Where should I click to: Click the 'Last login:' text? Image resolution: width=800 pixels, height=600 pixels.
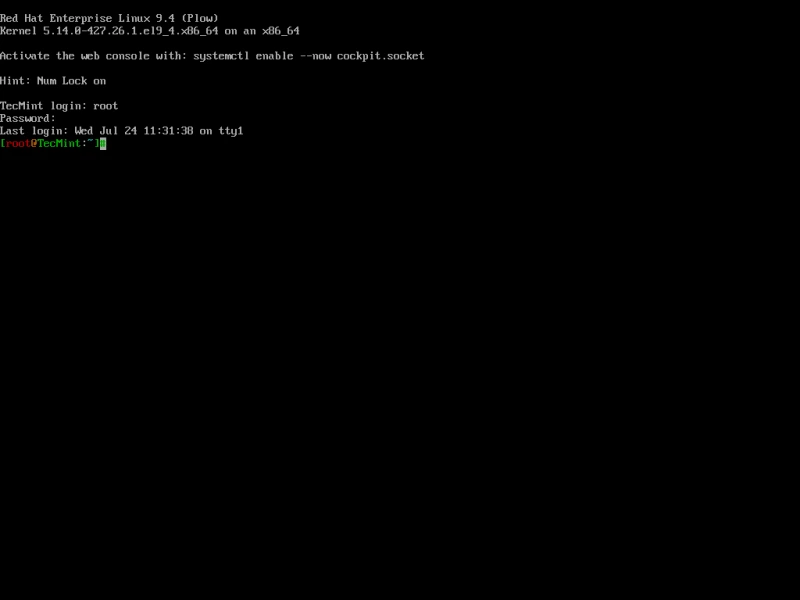[x=34, y=131]
